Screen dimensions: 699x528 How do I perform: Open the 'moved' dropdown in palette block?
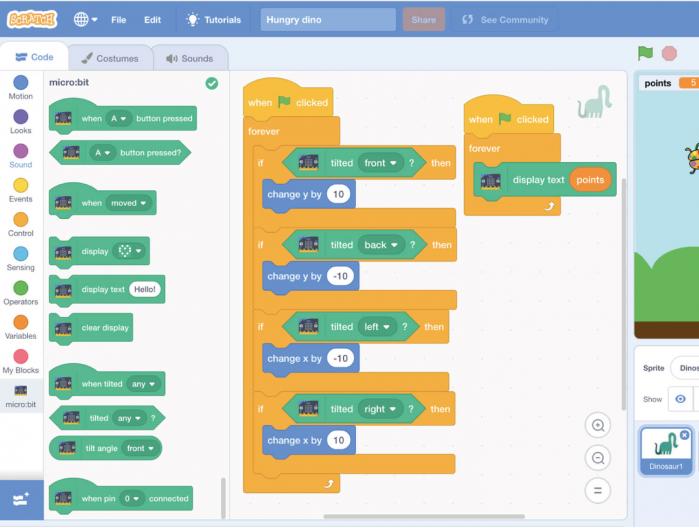pyautogui.click(x=128, y=203)
